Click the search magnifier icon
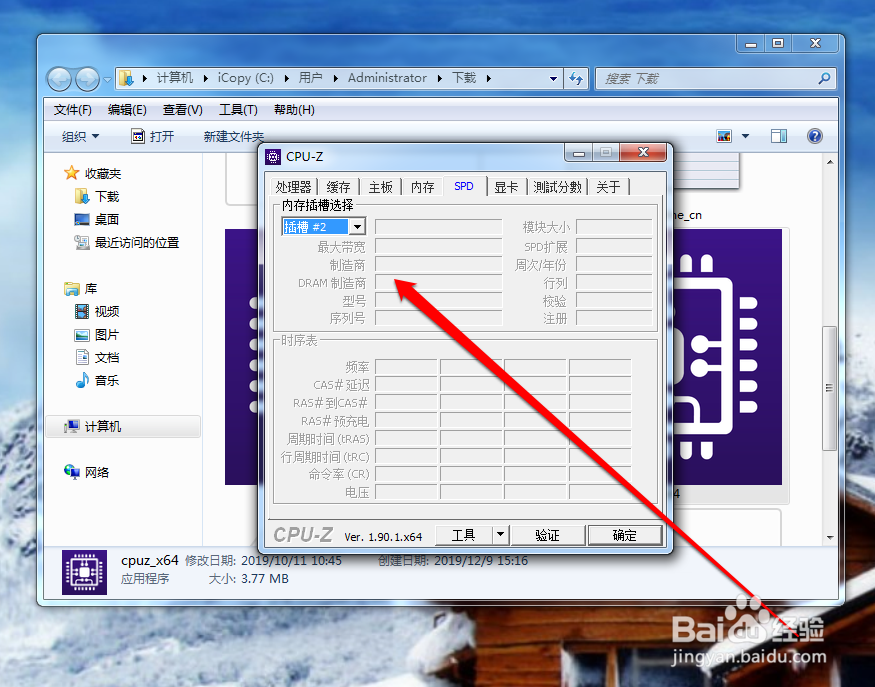The width and height of the screenshot is (875, 687). click(x=824, y=79)
